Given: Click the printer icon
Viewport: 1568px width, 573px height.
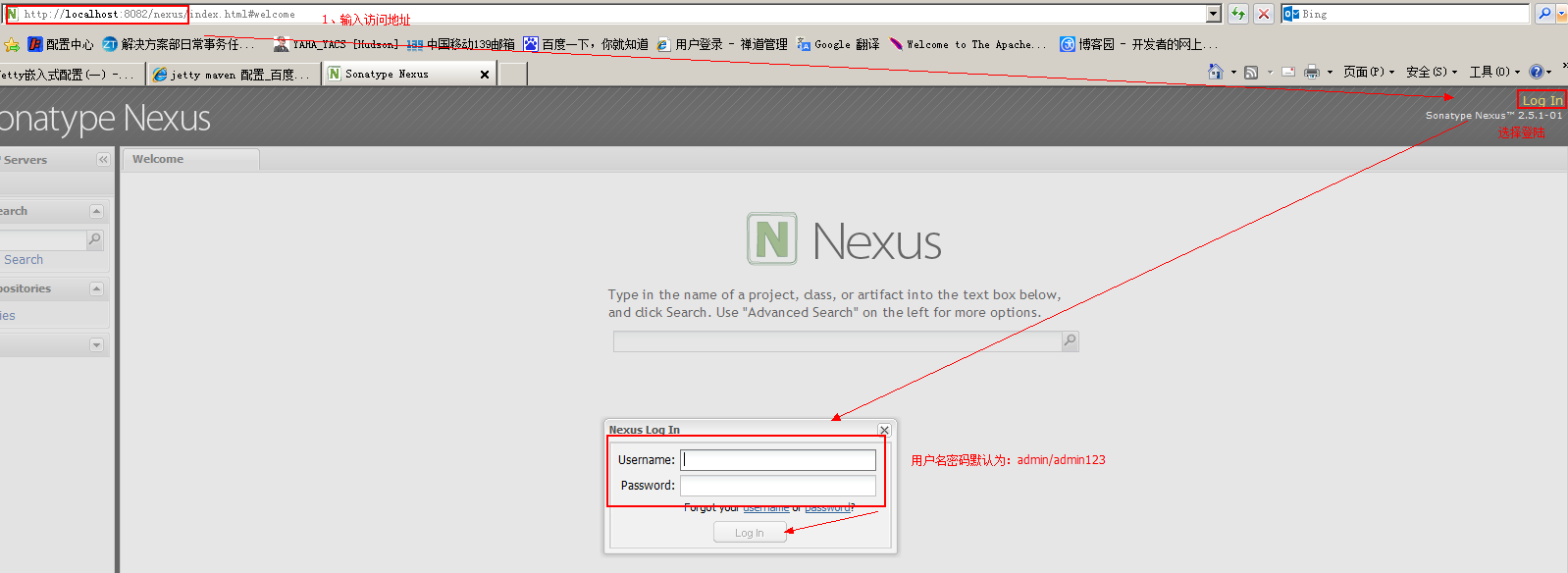Looking at the screenshot, I should [1312, 72].
